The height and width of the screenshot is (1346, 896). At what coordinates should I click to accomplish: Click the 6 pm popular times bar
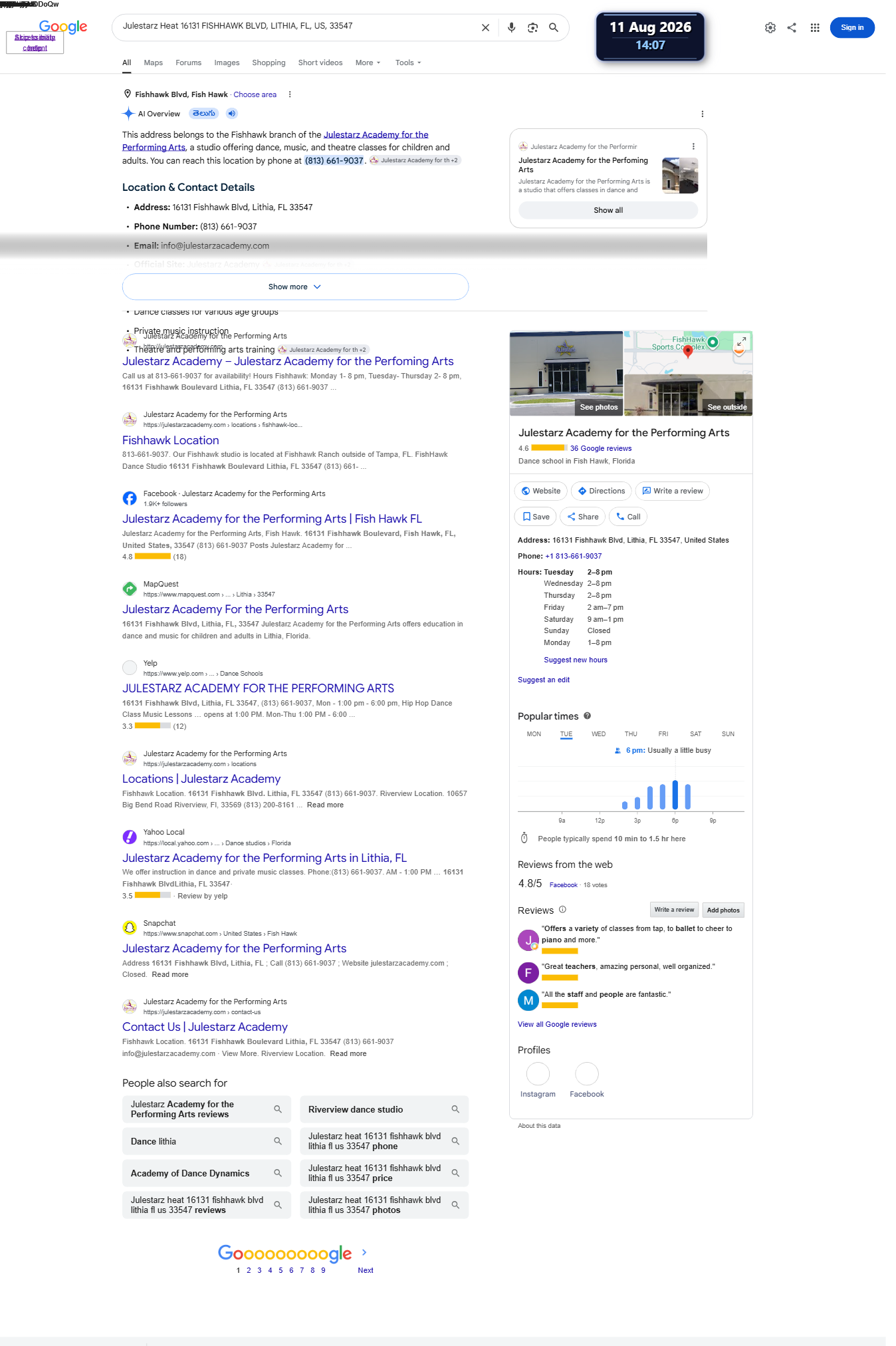tap(675, 795)
